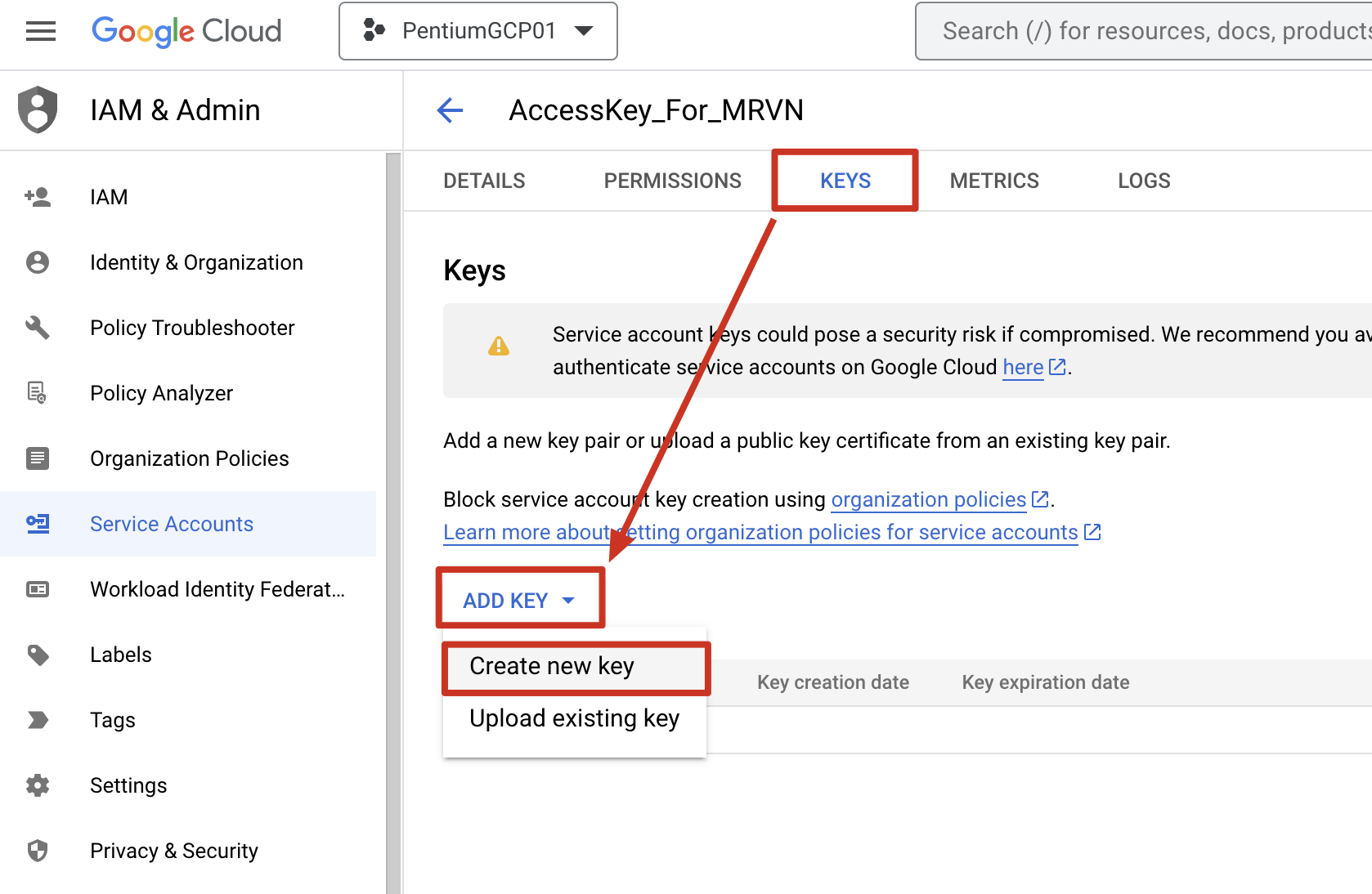Open Organization Policies in sidebar
The width and height of the screenshot is (1372, 894).
tap(189, 458)
